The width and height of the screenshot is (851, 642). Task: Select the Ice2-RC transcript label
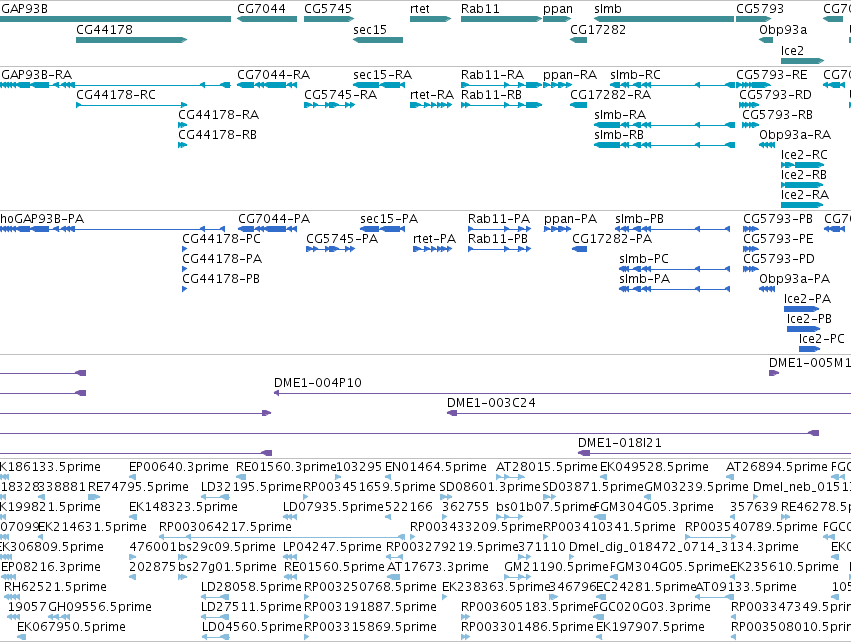coord(804,155)
